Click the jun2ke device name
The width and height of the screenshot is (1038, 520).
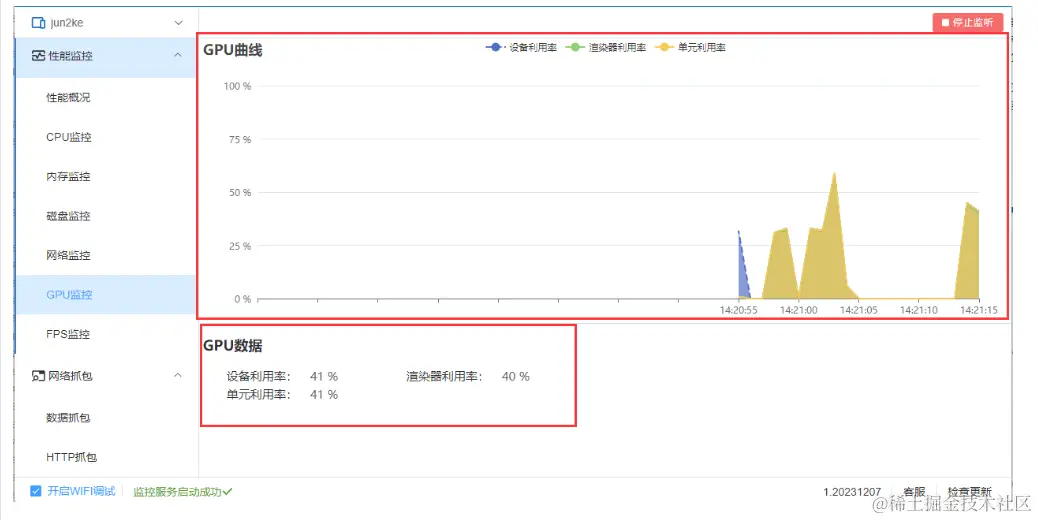[67, 23]
